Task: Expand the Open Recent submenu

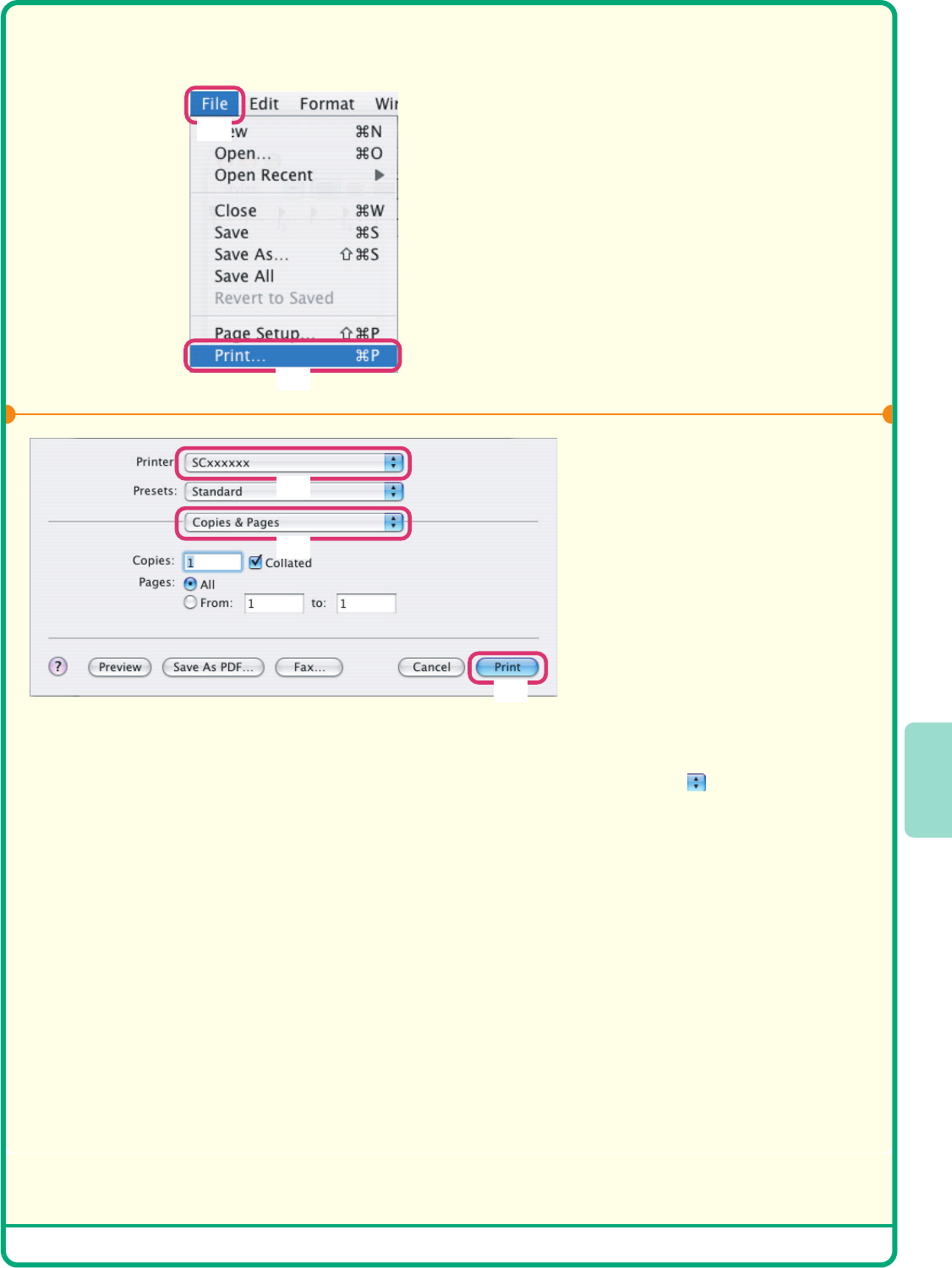Action: (264, 175)
